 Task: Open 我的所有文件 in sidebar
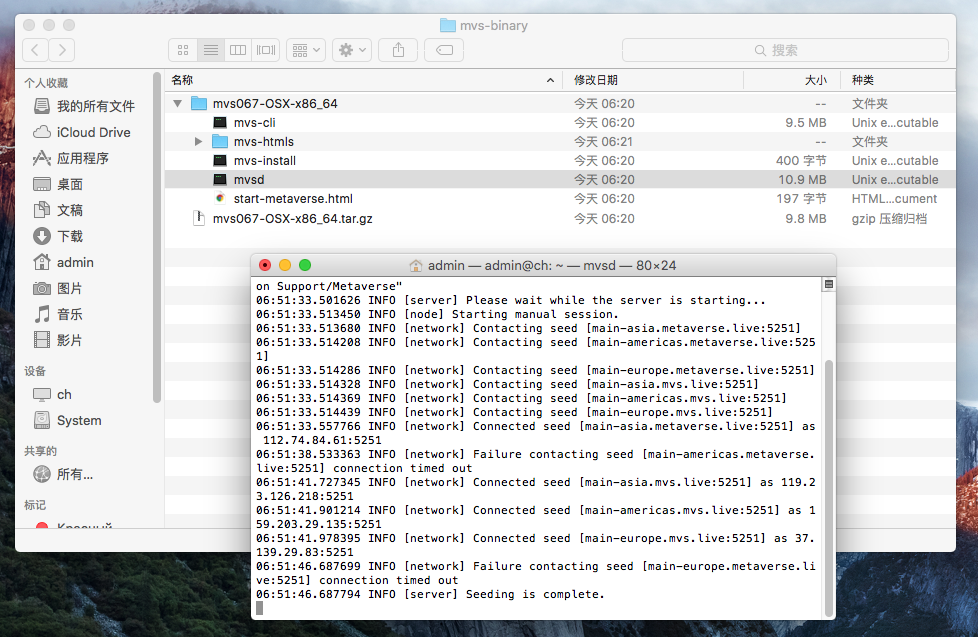pos(84,106)
